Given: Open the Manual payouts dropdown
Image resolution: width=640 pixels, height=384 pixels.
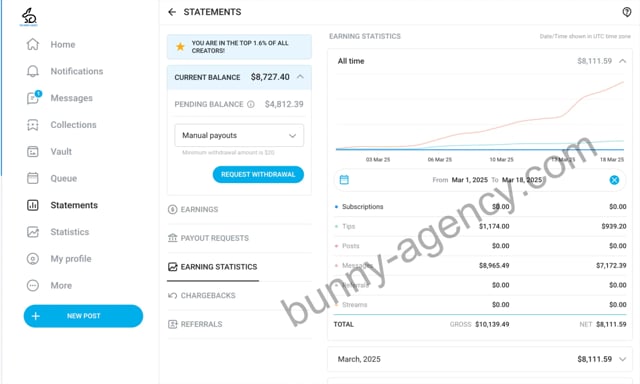Looking at the screenshot, I should (239, 135).
